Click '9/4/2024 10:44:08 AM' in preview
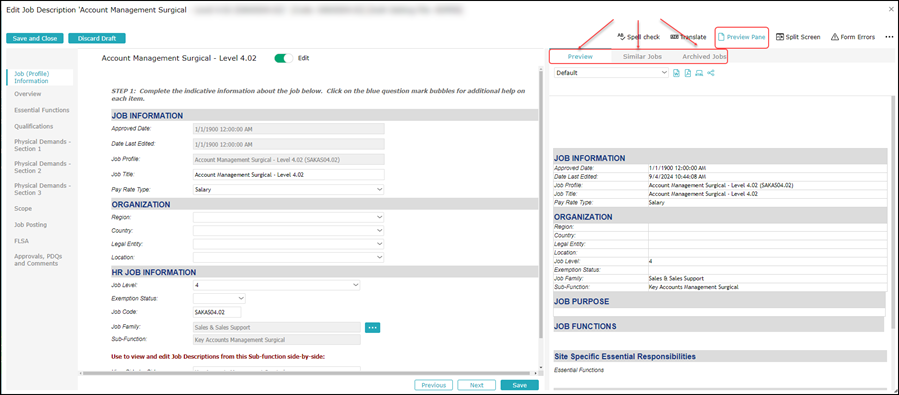899x395 pixels. pyautogui.click(x=678, y=177)
